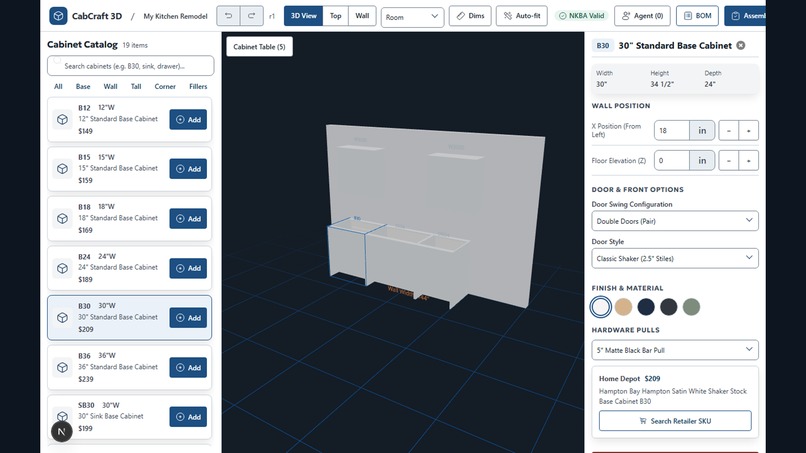Switch to 3D View
Viewport: 806px width, 453px height.
pos(303,16)
